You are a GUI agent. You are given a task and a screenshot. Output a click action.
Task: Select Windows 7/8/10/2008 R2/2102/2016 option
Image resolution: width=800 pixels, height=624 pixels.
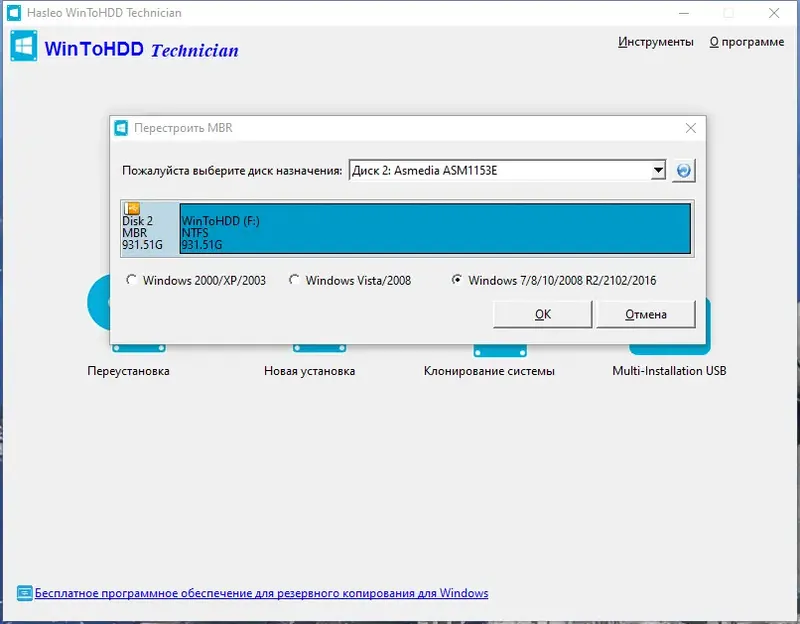[457, 280]
